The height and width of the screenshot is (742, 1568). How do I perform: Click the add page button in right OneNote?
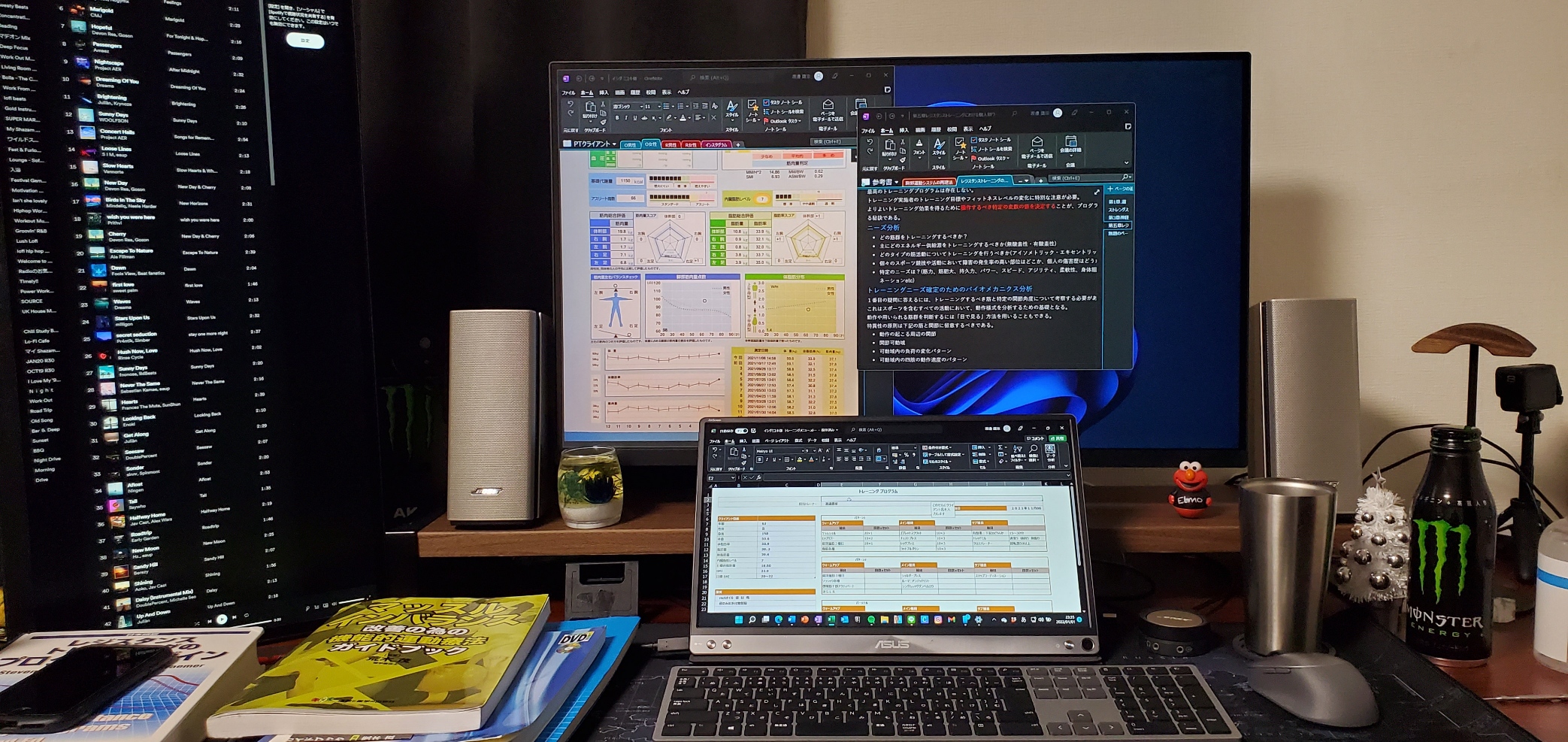pyautogui.click(x=1120, y=189)
